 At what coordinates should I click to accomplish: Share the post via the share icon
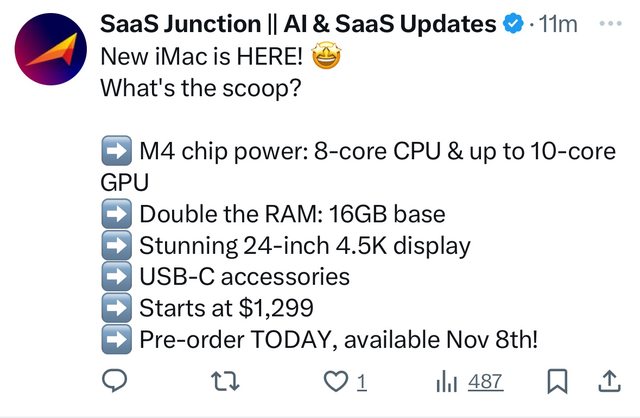coord(608,381)
